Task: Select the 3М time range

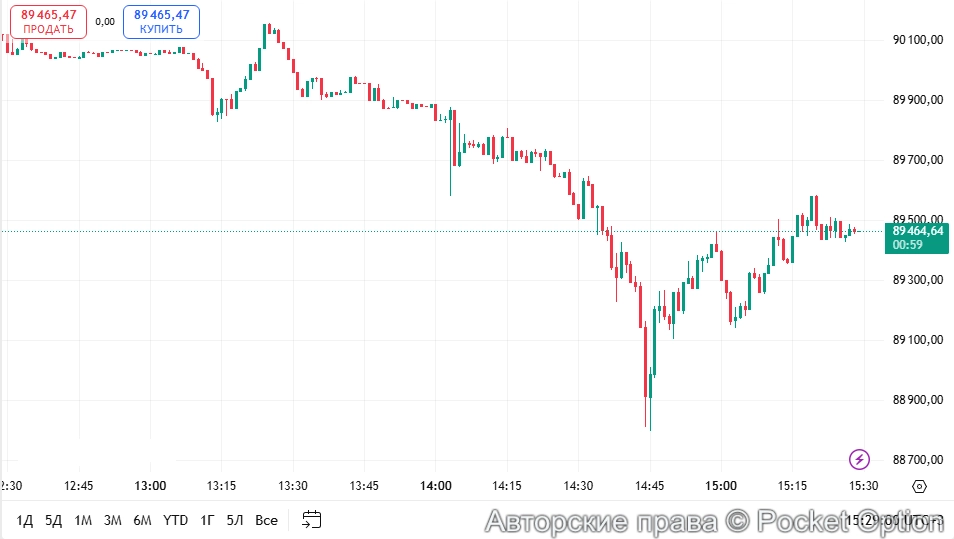Action: point(113,520)
